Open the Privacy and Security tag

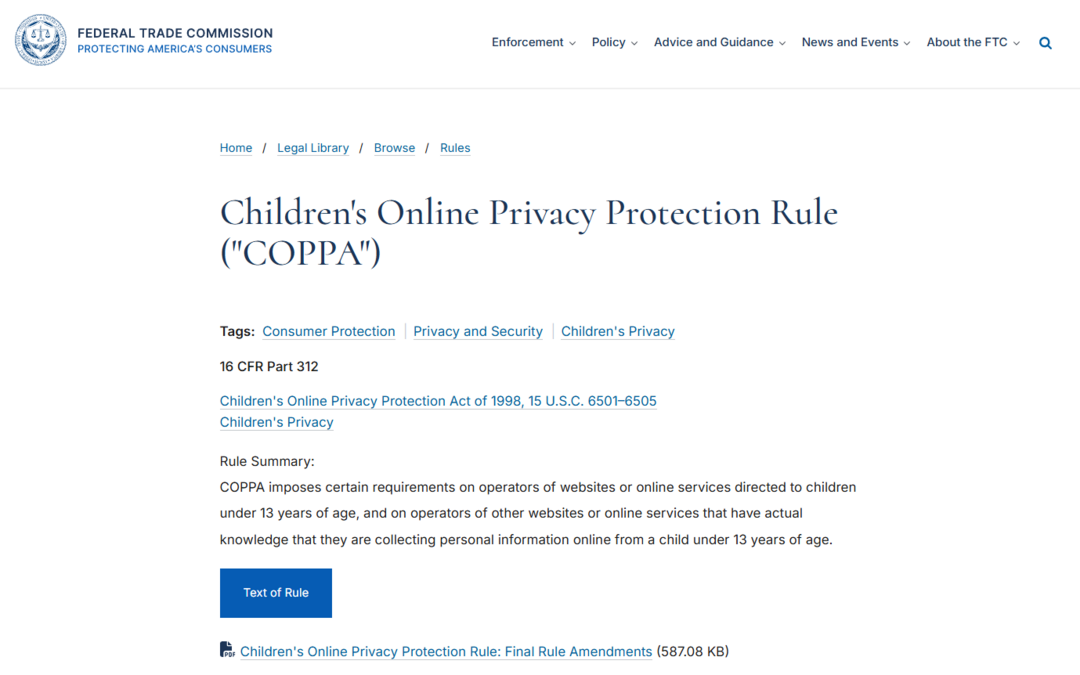pyautogui.click(x=478, y=331)
